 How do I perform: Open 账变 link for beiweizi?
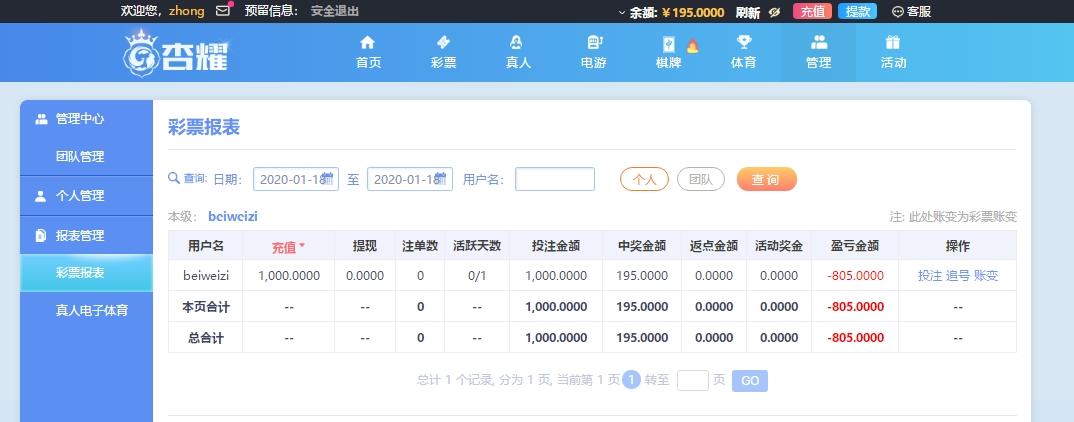(x=986, y=275)
